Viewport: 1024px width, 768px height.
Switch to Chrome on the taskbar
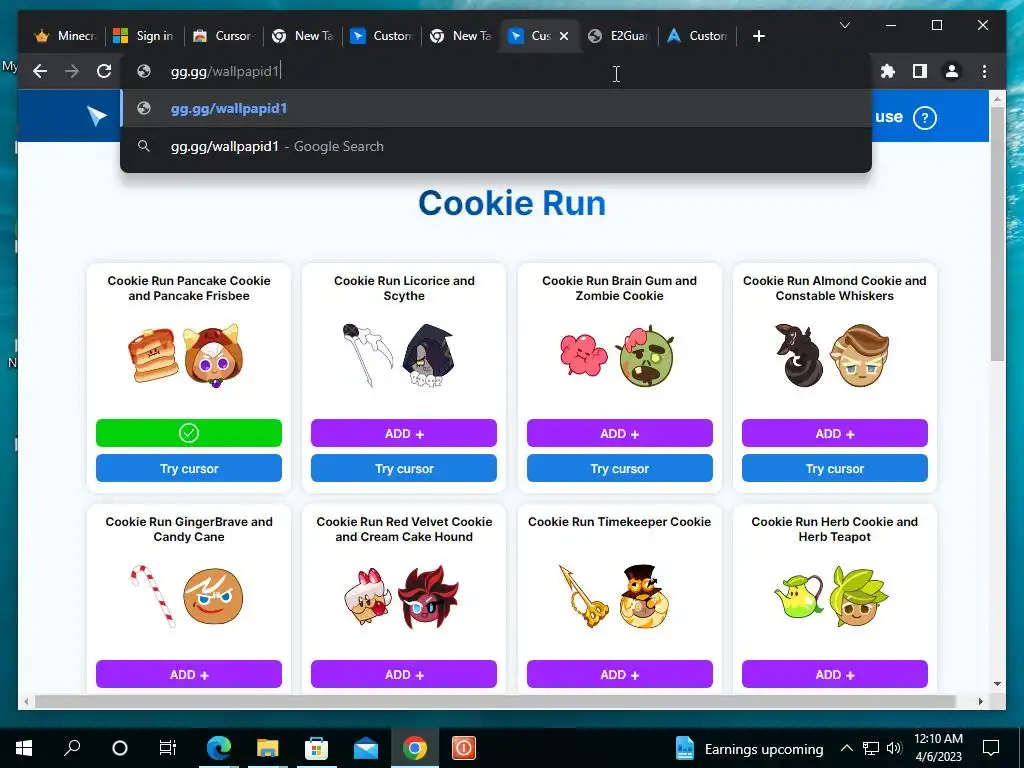415,748
